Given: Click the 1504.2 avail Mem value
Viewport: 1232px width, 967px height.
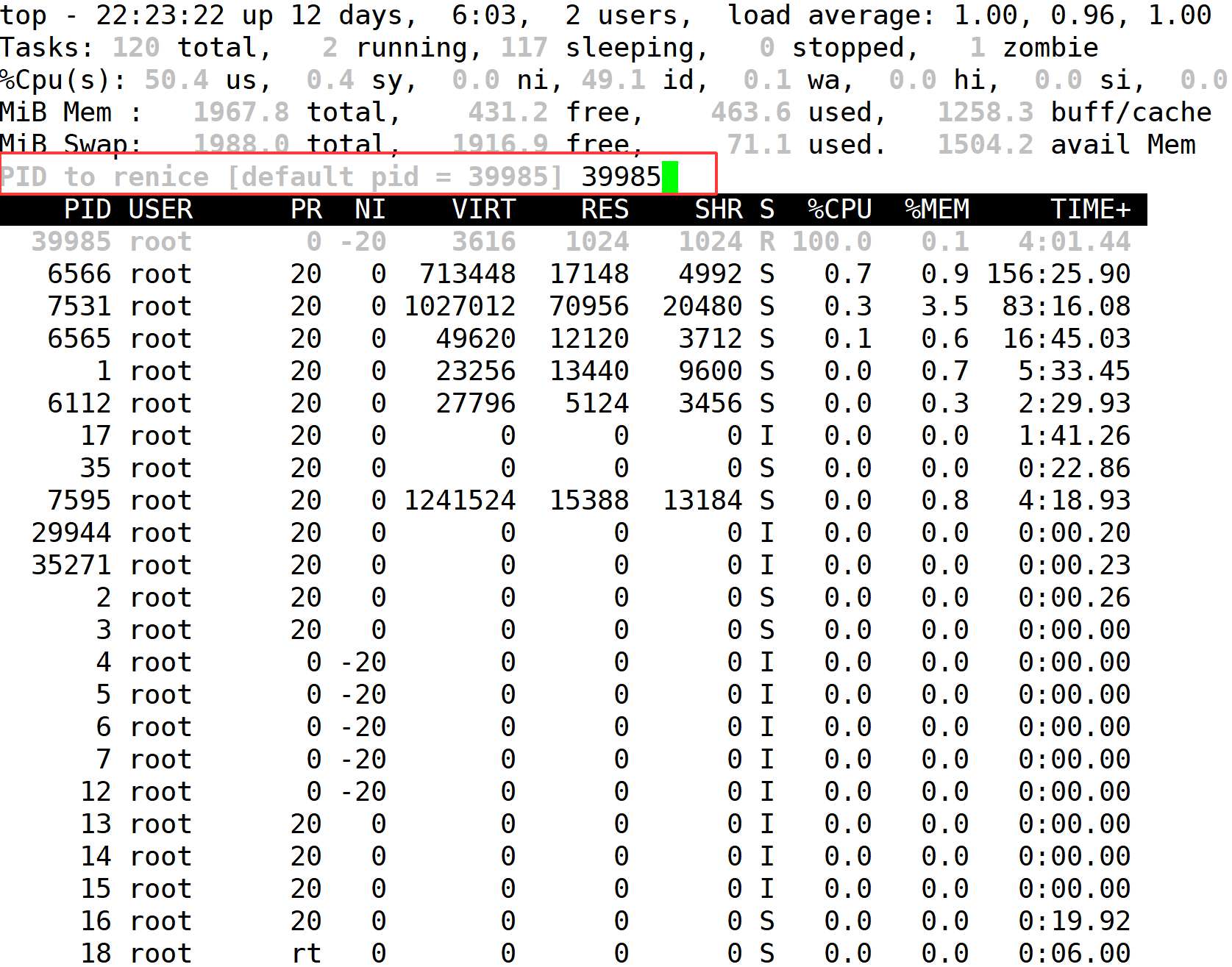Looking at the screenshot, I should pos(985,145).
